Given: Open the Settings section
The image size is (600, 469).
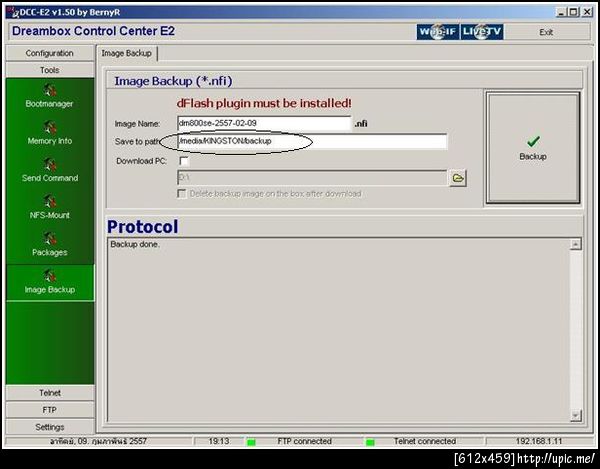Looking at the screenshot, I should tap(50, 427).
